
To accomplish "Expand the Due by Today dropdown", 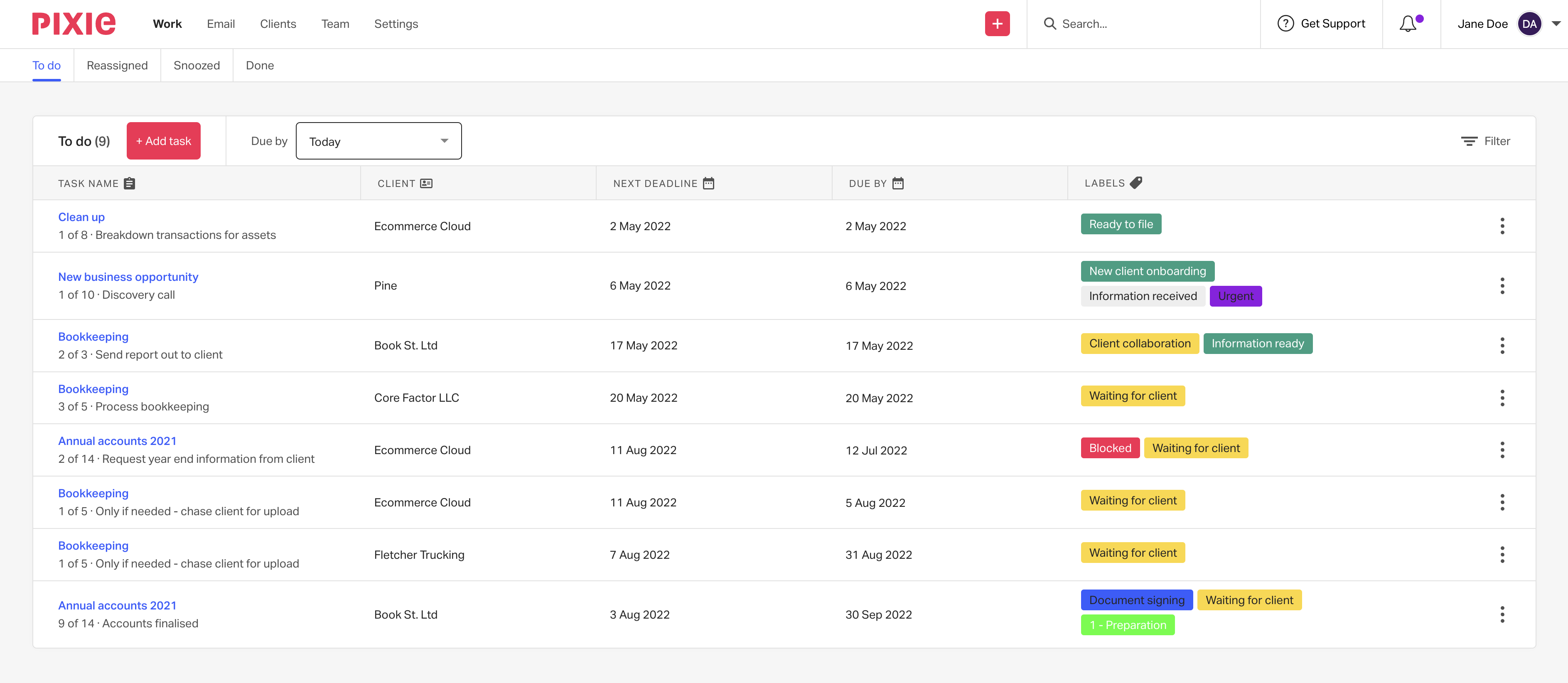I will pyautogui.click(x=378, y=141).
